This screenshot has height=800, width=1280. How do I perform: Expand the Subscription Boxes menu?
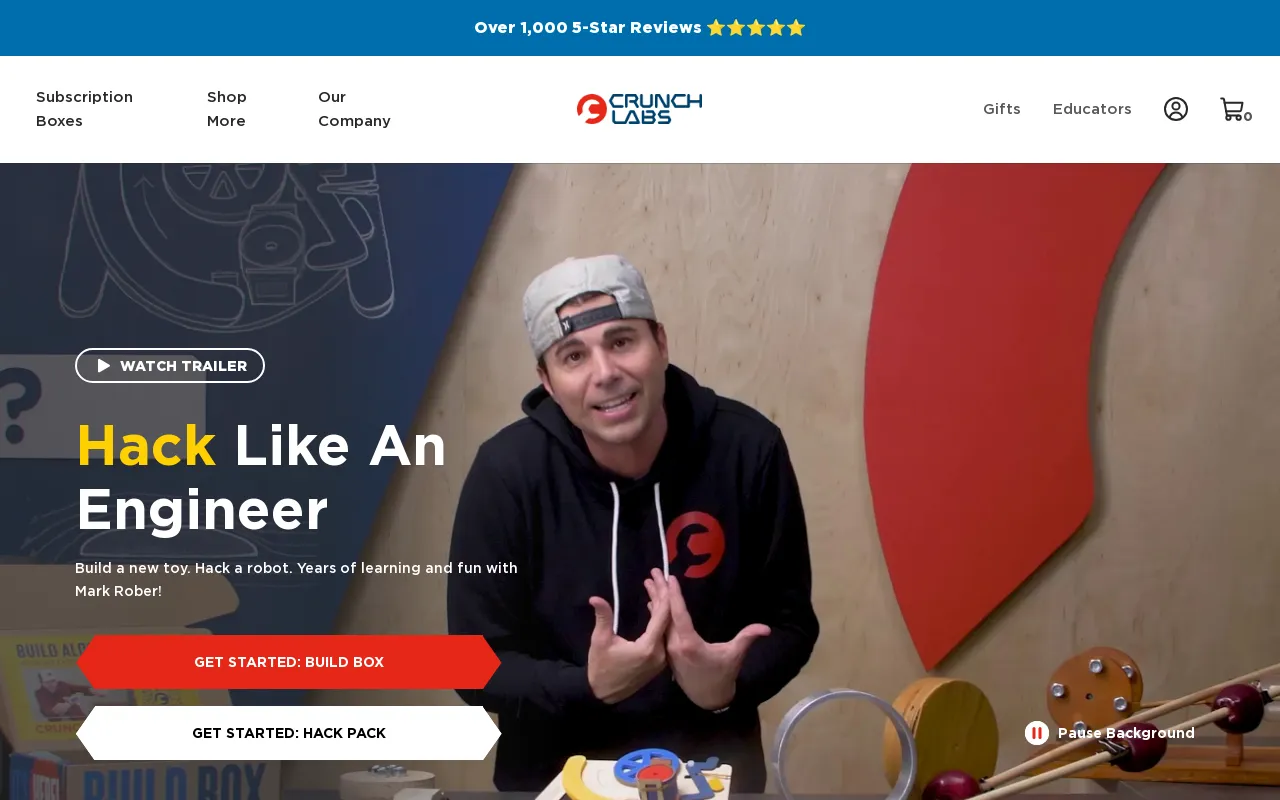(x=85, y=109)
